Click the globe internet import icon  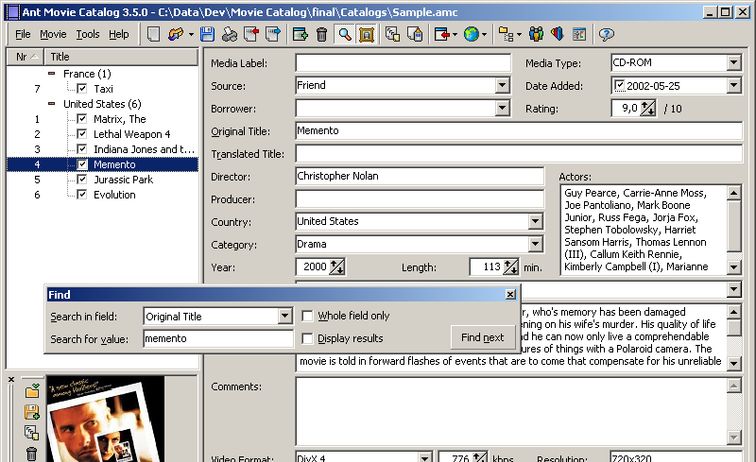point(472,35)
